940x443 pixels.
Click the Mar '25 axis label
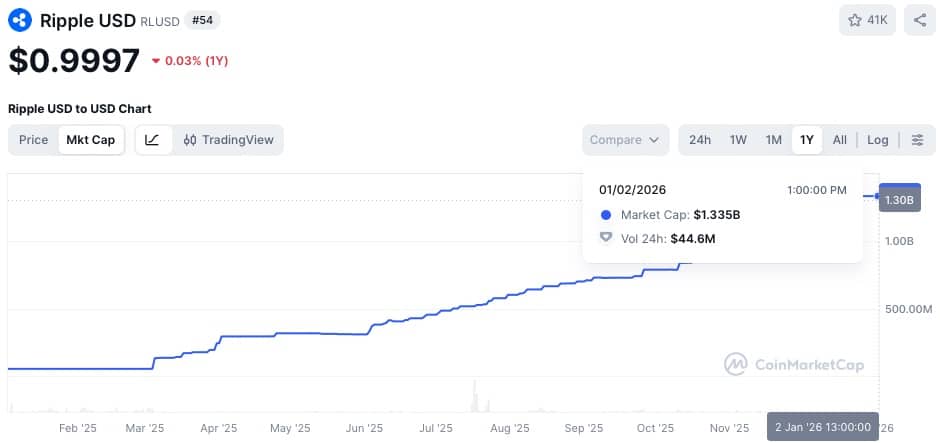pyautogui.click(x=144, y=428)
